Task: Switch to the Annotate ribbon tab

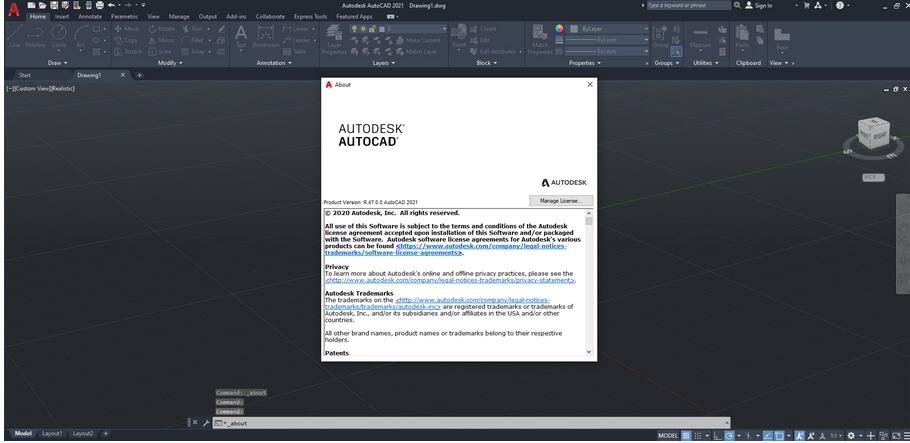Action: (90, 17)
